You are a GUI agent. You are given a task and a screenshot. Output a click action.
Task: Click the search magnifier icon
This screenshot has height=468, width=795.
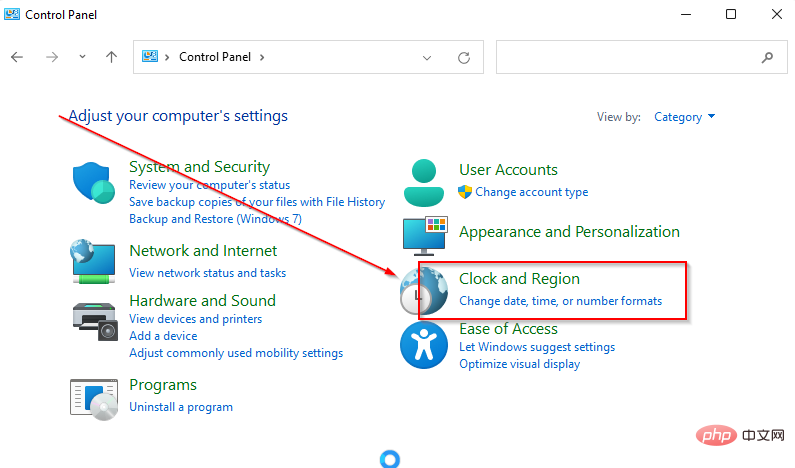pyautogui.click(x=767, y=58)
